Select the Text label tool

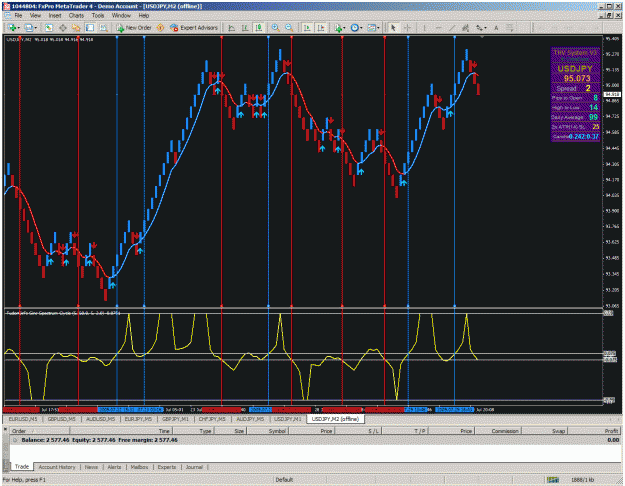pyautogui.click(x=496, y=28)
